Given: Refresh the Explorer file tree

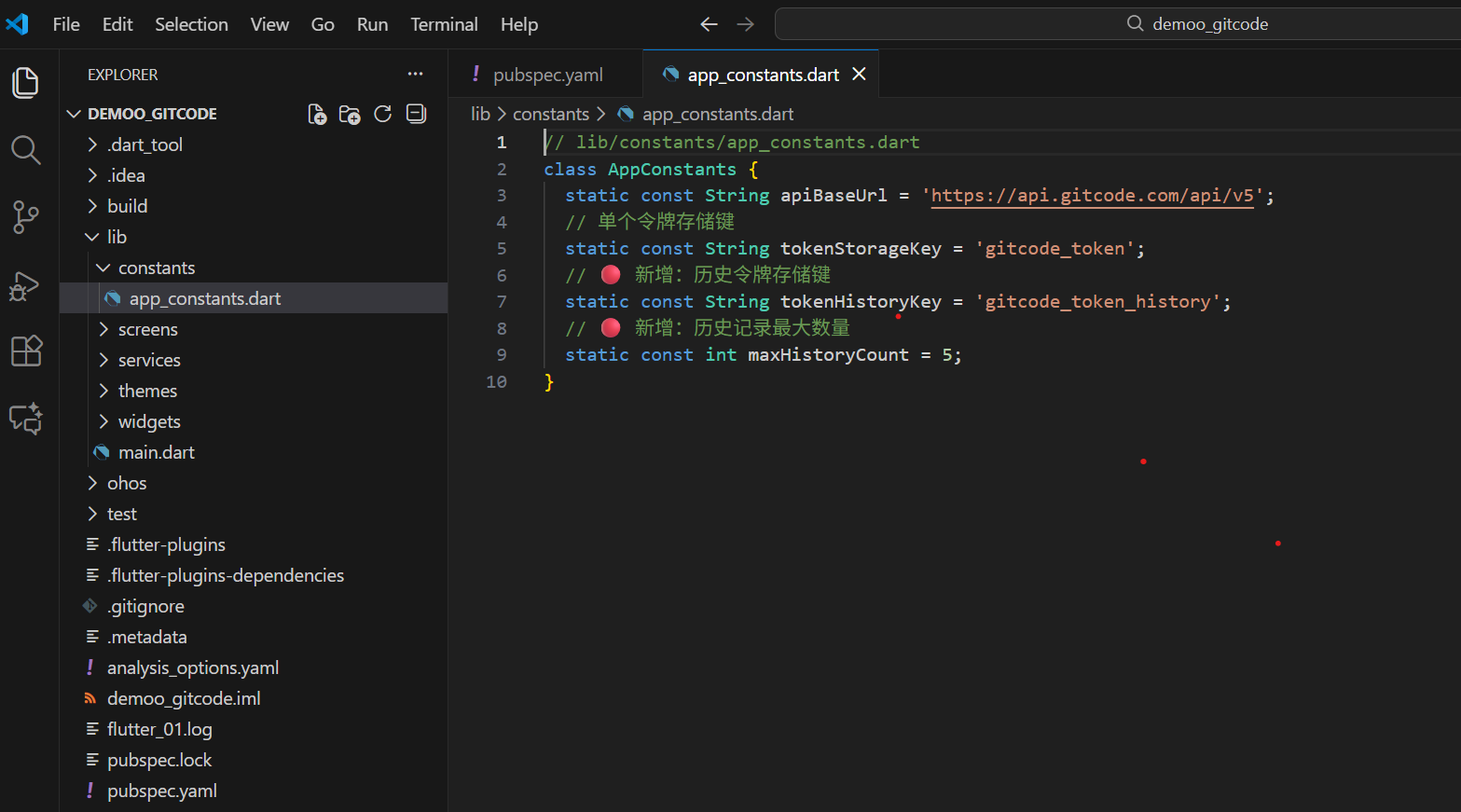Looking at the screenshot, I should (382, 114).
